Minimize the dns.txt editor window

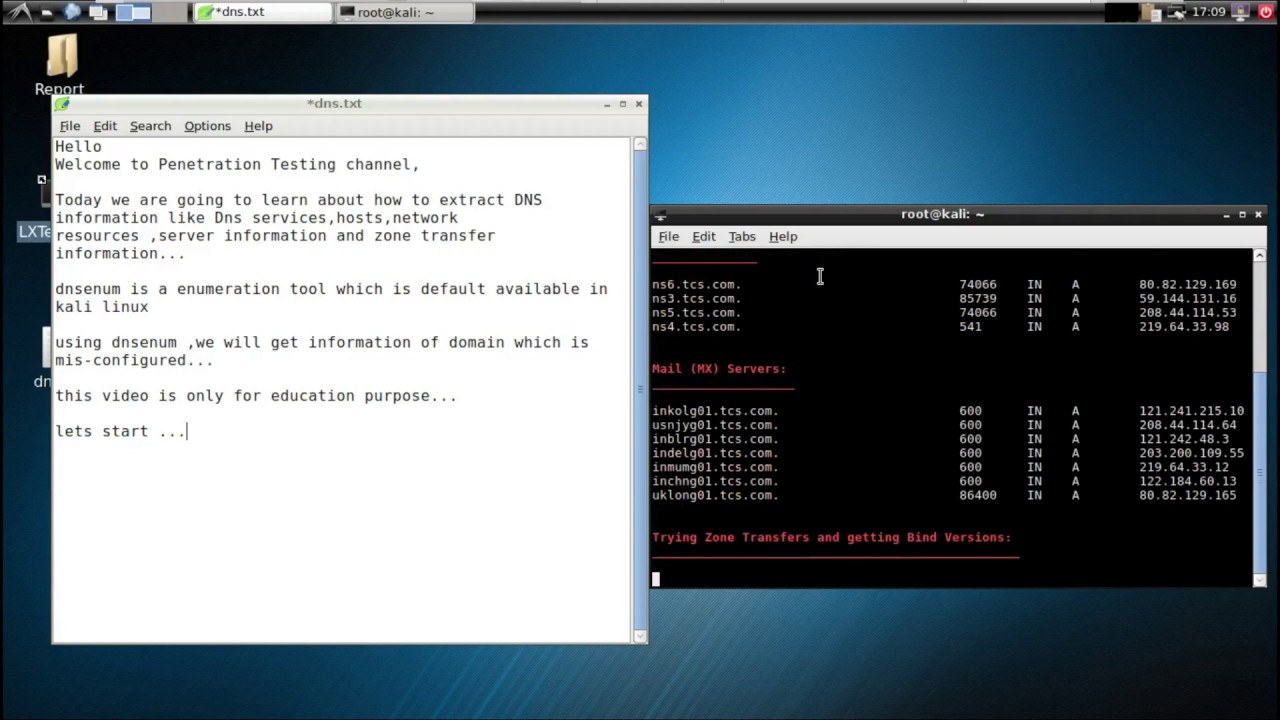coord(606,104)
